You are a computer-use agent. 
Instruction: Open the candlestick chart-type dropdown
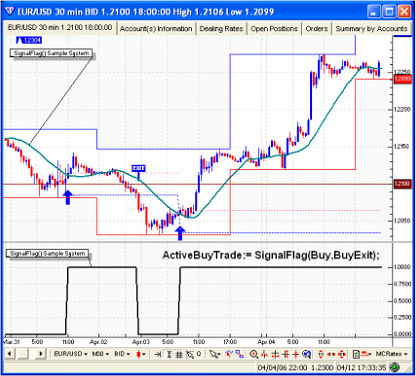[x=141, y=354]
